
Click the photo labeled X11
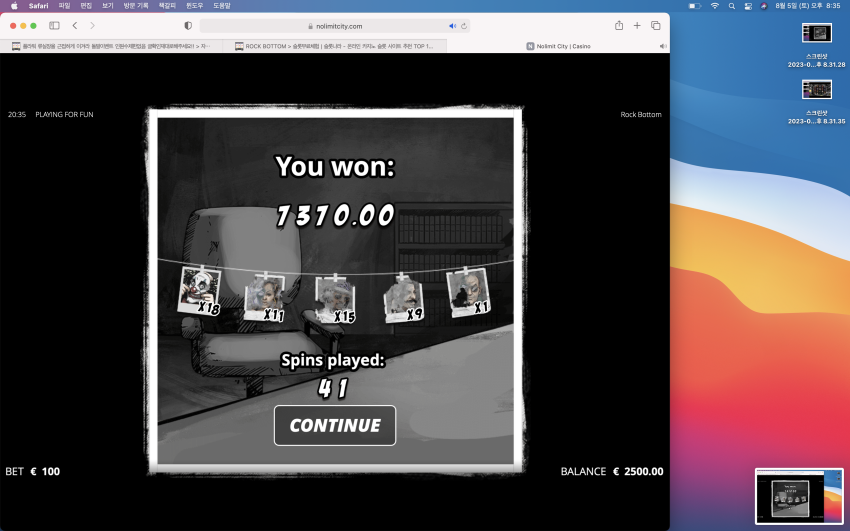(265, 297)
